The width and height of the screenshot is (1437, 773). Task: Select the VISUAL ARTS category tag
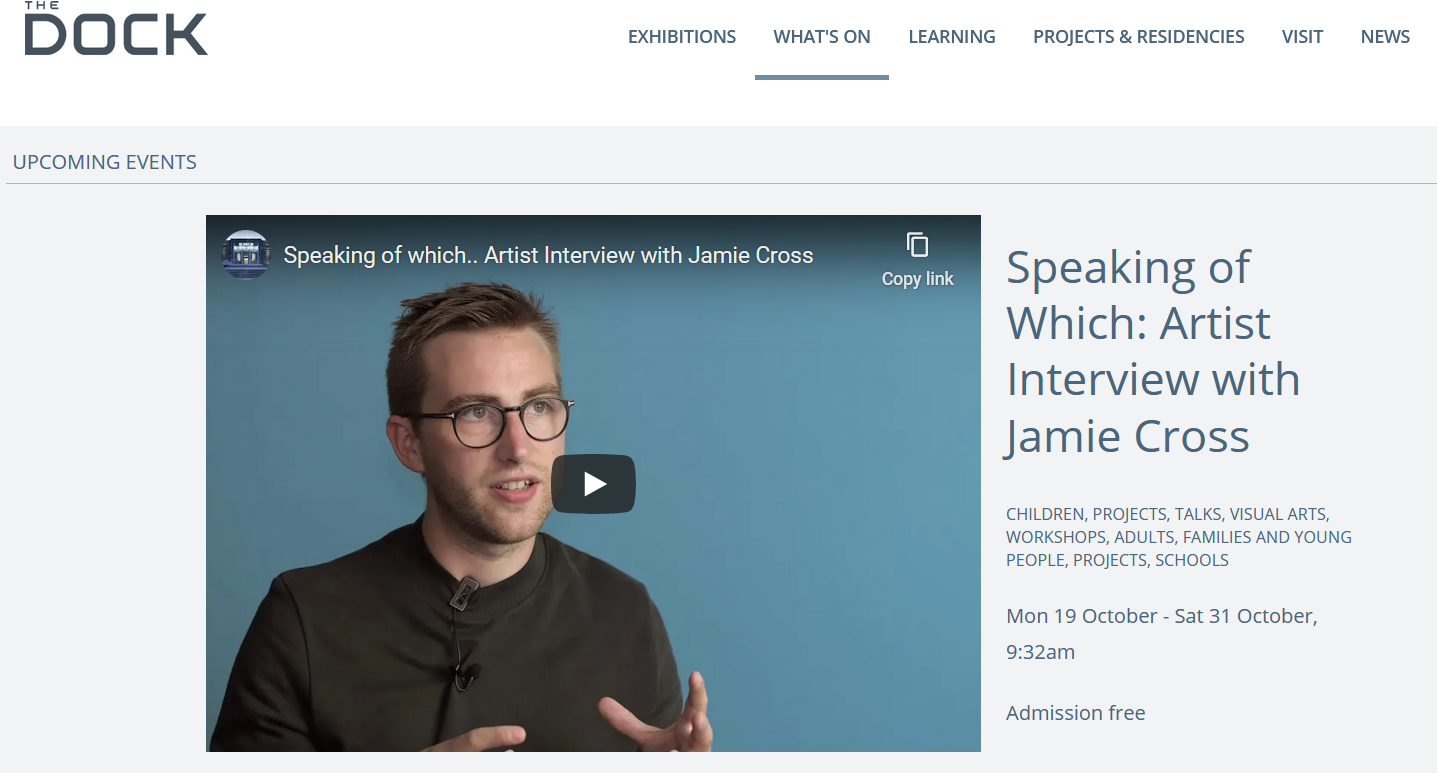(1277, 514)
